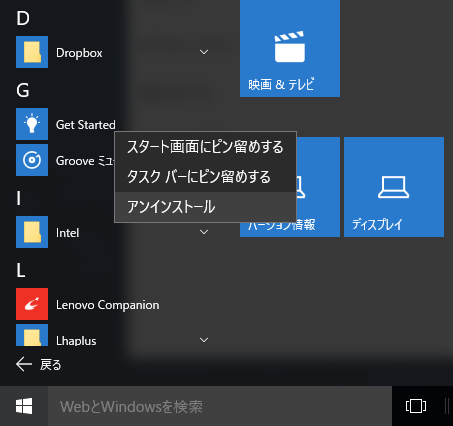The height and width of the screenshot is (426, 453).
Task: Choose アンインストール from the context menu
Action: click(205, 207)
